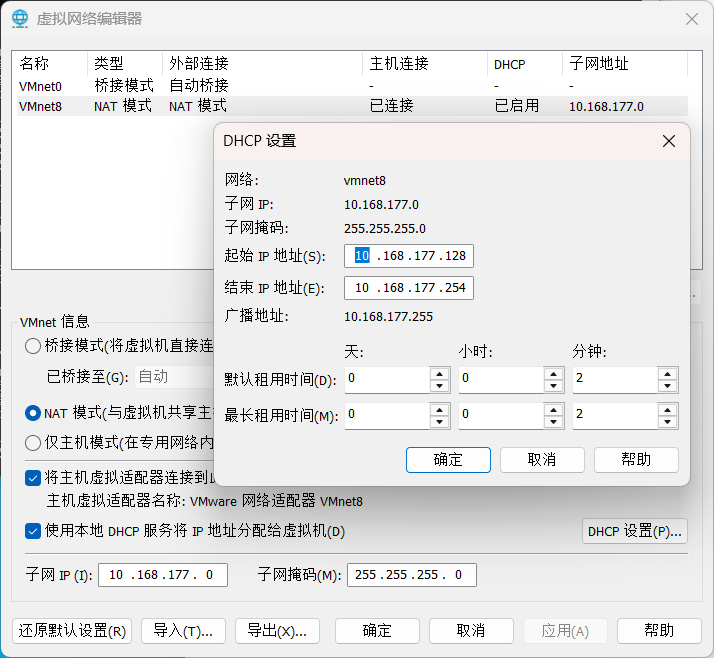This screenshot has height=658, width=714.
Task: Click the 默认租用时间 days field
Action: point(387,380)
